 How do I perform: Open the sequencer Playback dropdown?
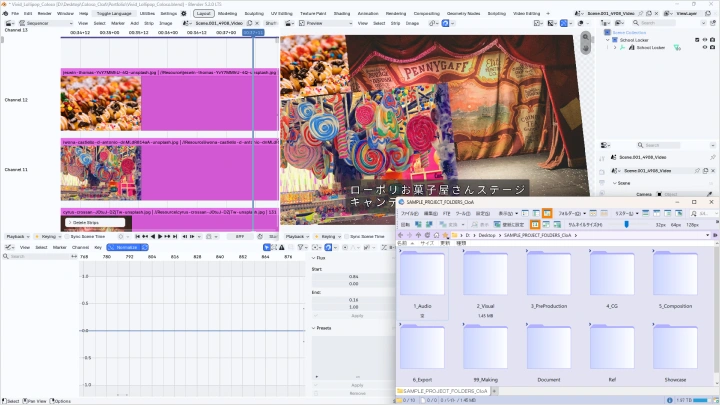click(17, 236)
